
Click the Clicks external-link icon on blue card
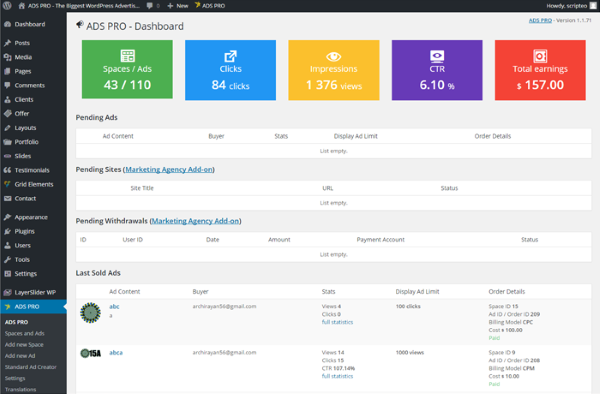pos(230,56)
